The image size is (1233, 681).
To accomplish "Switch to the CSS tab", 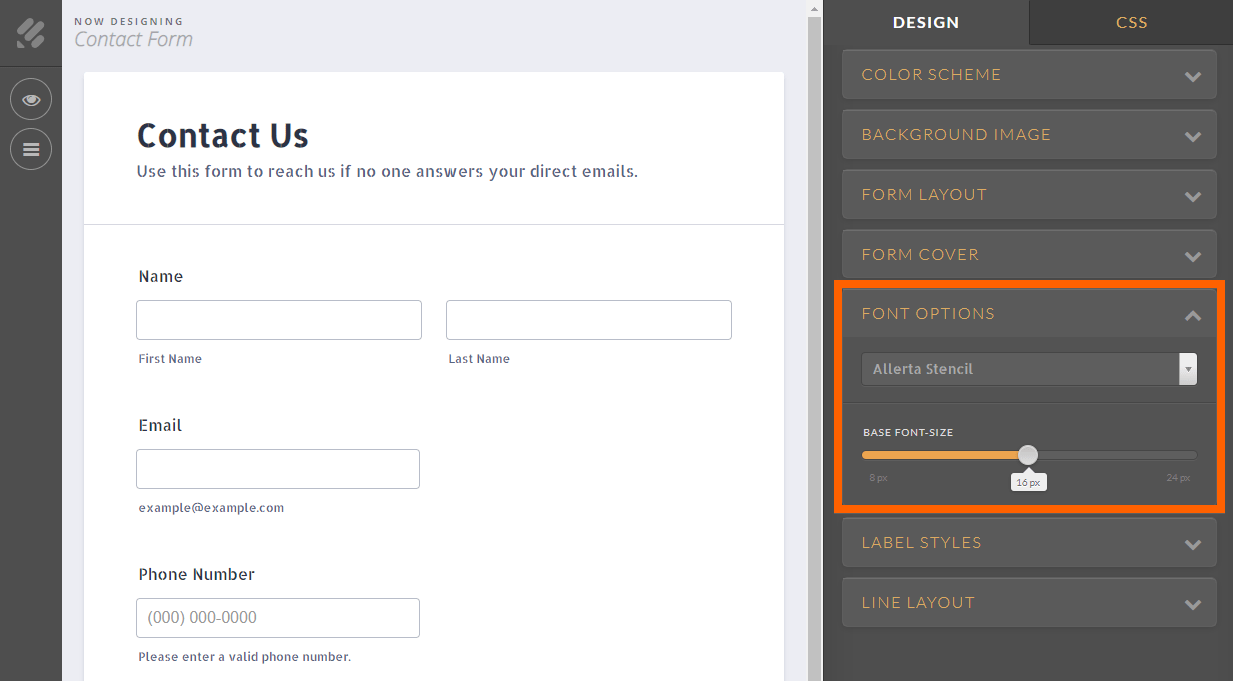I will point(1131,22).
